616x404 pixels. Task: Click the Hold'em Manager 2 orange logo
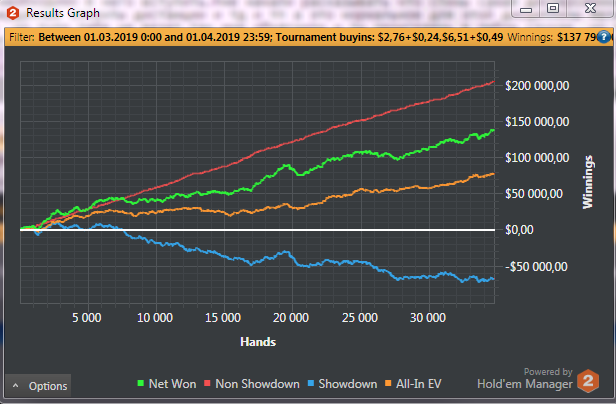coord(588,380)
